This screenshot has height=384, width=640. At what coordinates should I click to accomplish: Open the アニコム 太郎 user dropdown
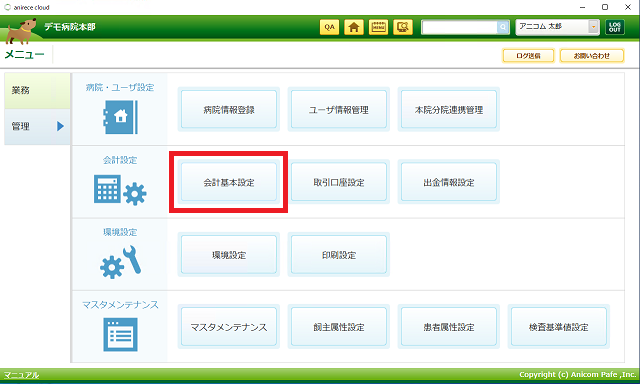(558, 27)
